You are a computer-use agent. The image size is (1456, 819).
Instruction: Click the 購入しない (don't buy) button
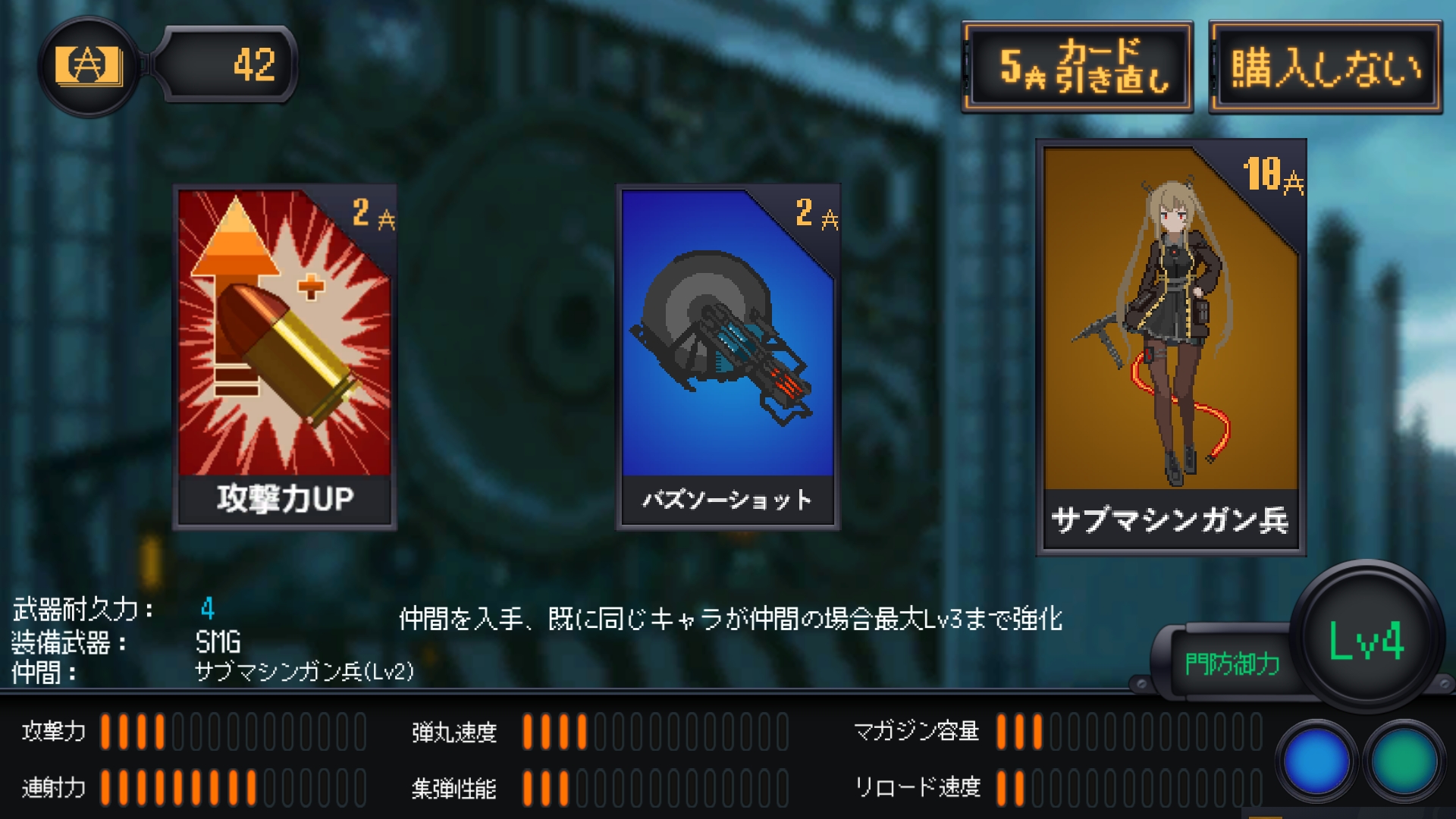(1325, 67)
